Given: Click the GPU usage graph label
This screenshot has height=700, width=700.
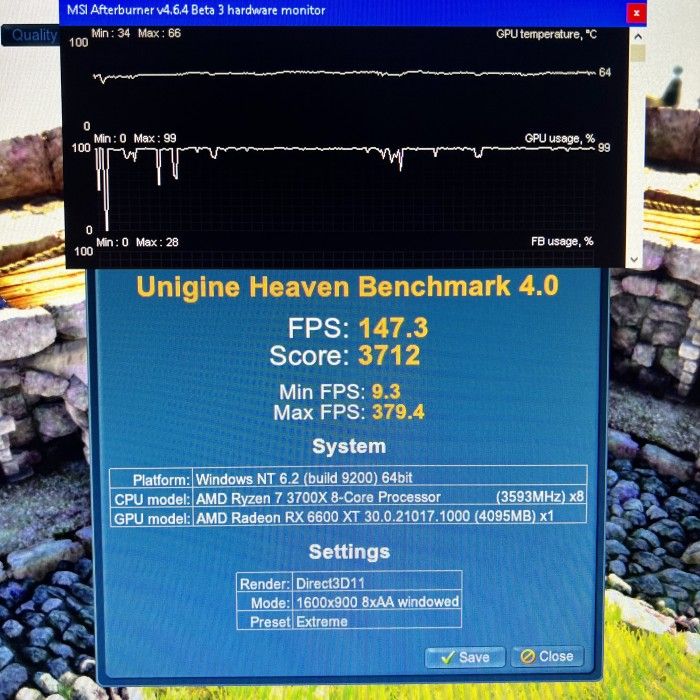Looking at the screenshot, I should (x=560, y=138).
